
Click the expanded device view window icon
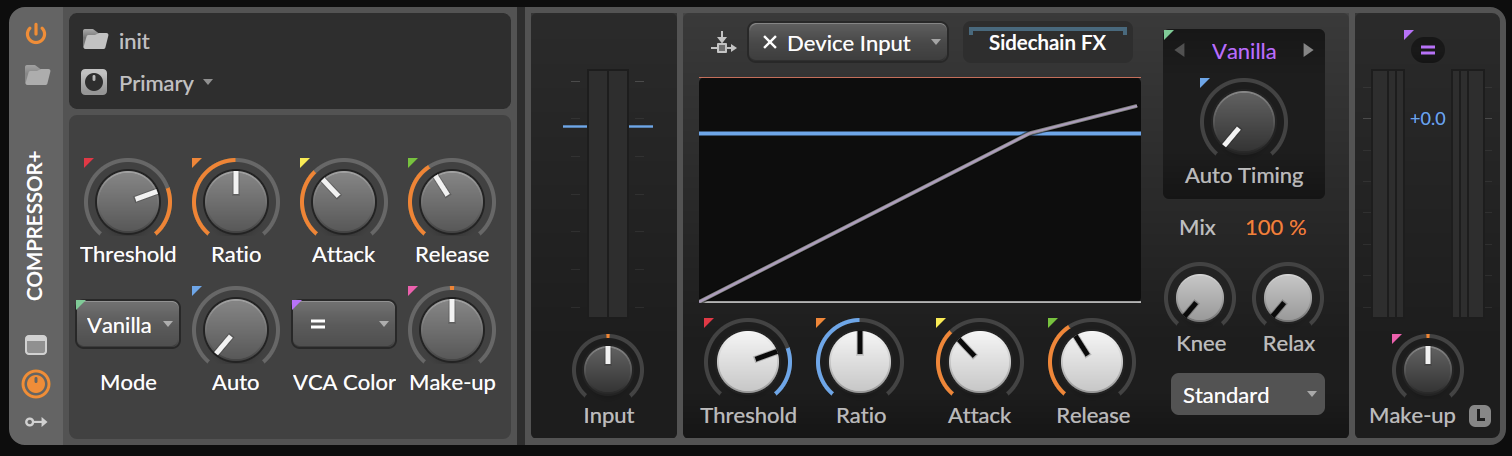(x=36, y=345)
